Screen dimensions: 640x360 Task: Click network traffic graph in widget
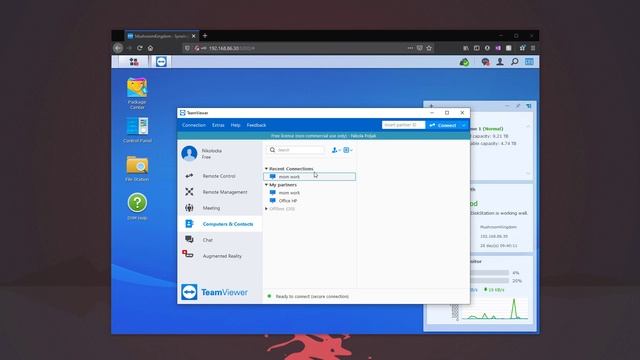coord(494,309)
